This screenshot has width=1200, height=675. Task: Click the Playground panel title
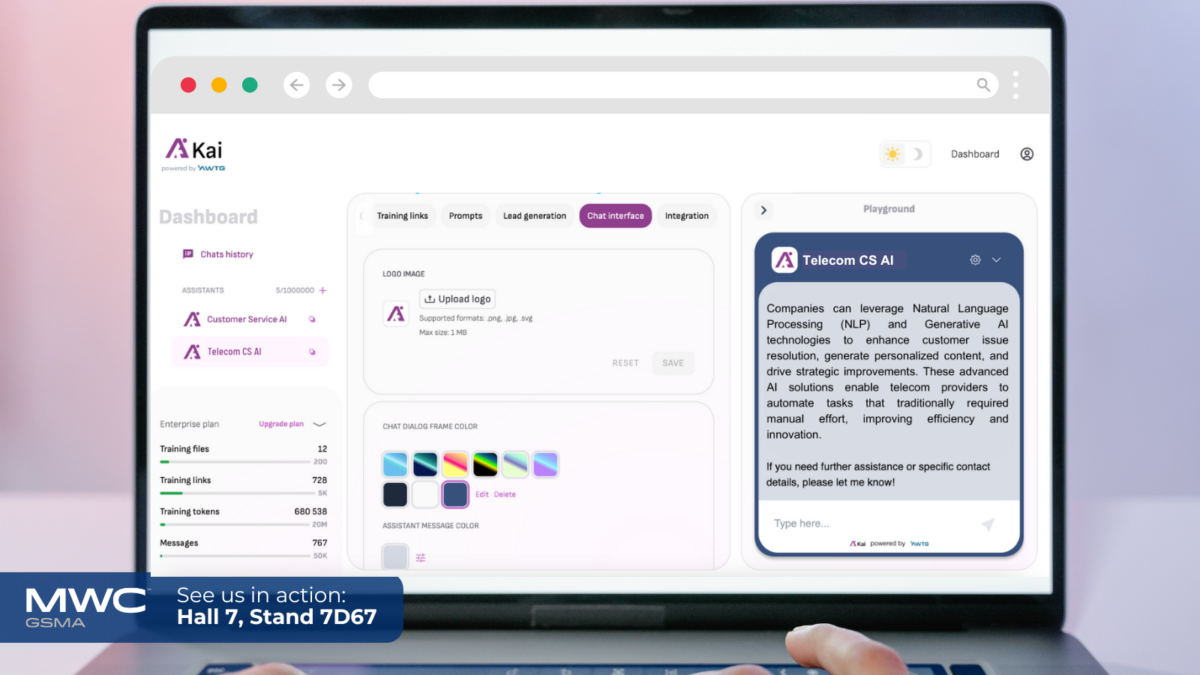coord(889,209)
